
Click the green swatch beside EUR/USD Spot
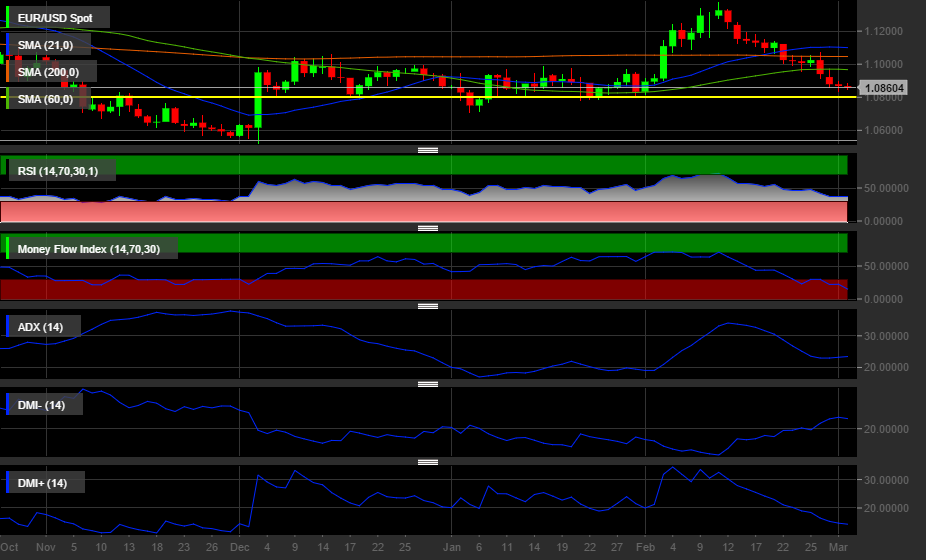pos(9,18)
